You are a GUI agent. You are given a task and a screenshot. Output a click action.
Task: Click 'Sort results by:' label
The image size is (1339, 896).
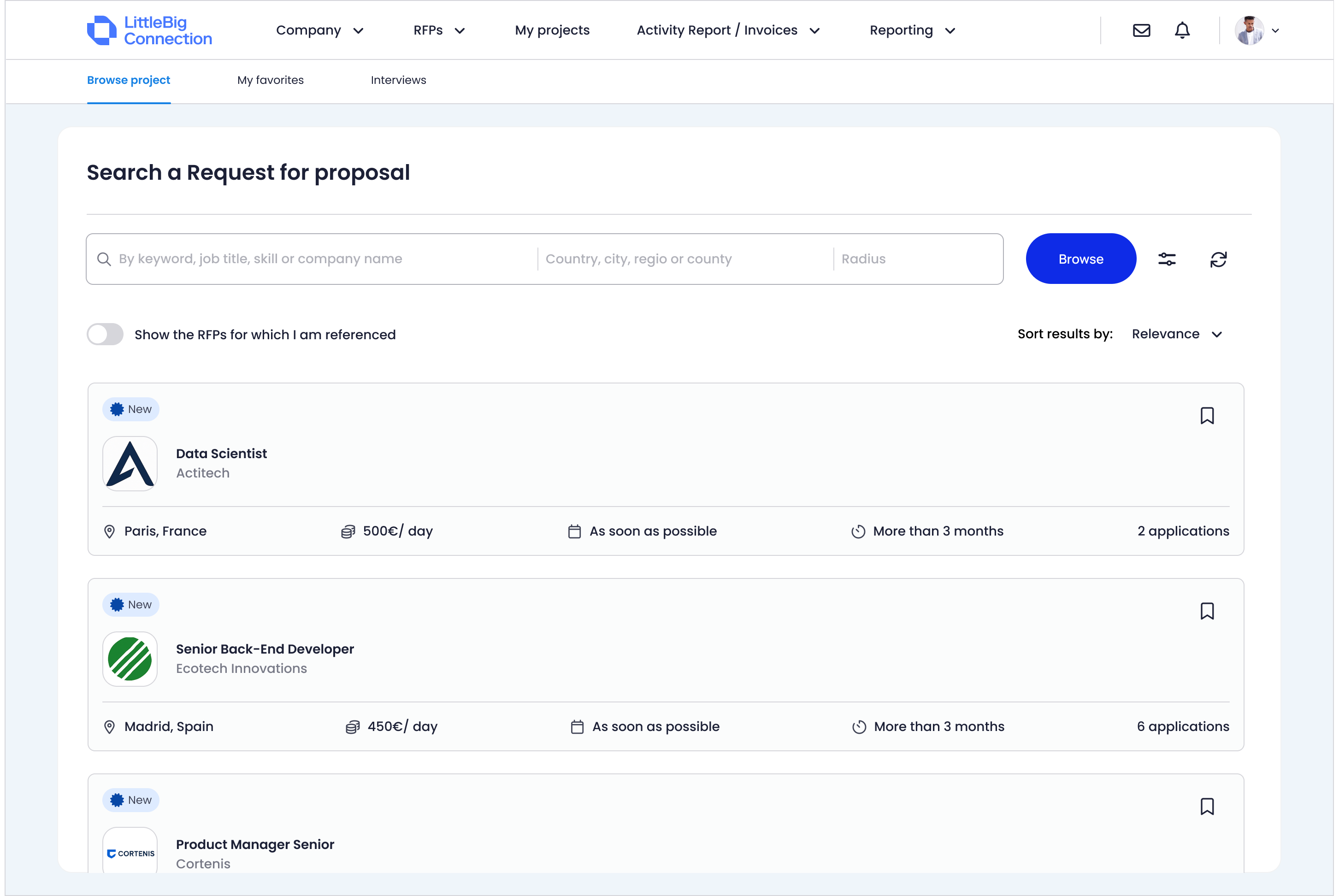point(1065,334)
